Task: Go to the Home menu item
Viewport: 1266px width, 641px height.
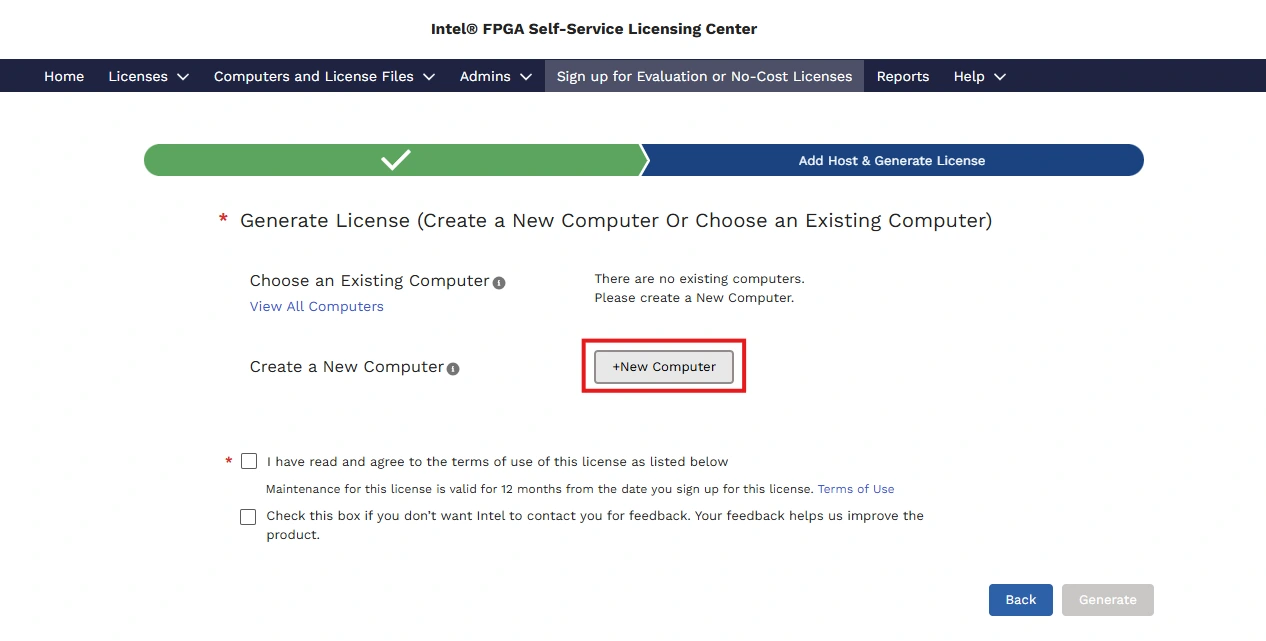Action: coord(64,76)
